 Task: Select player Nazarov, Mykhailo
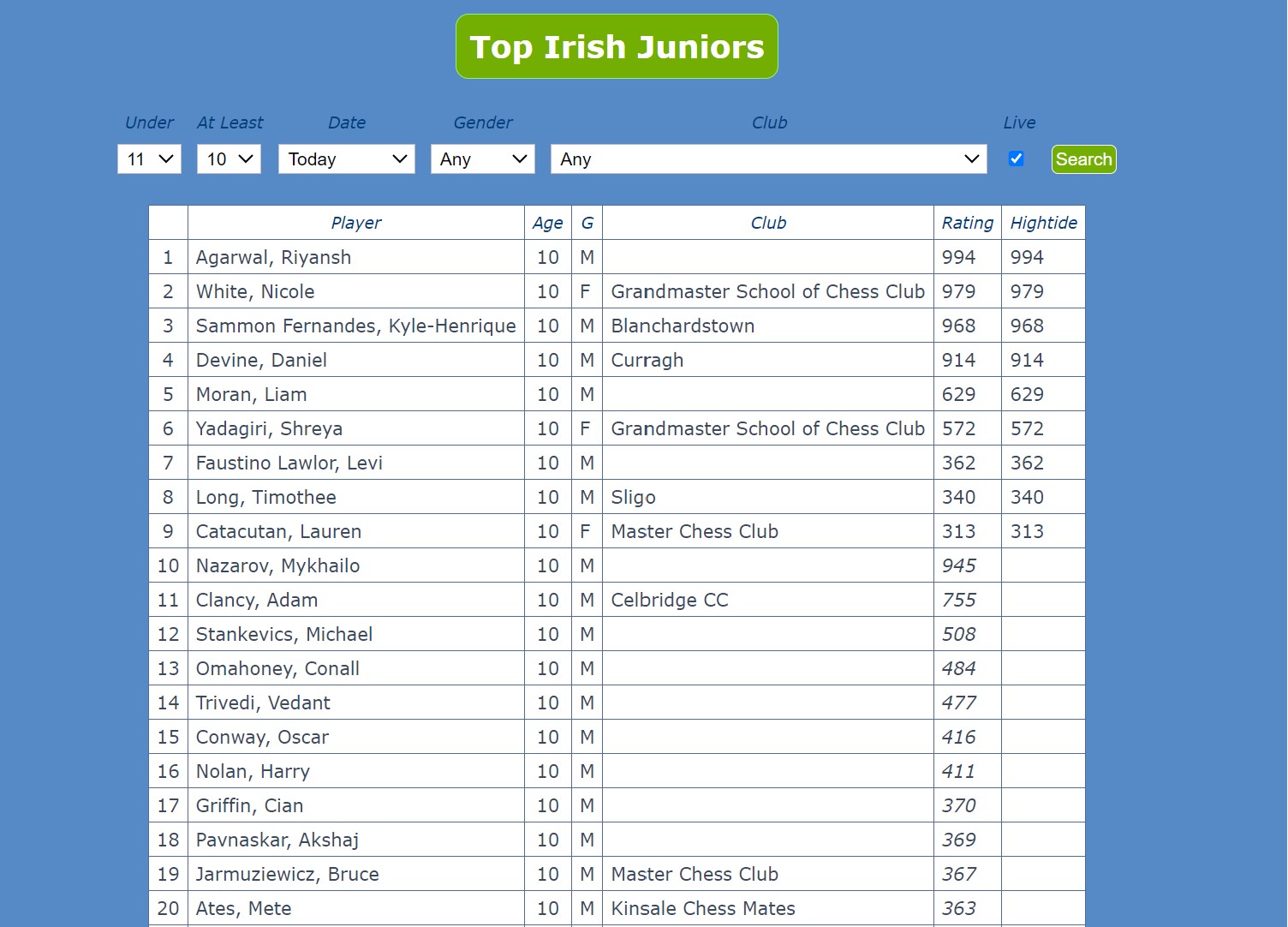(277, 565)
